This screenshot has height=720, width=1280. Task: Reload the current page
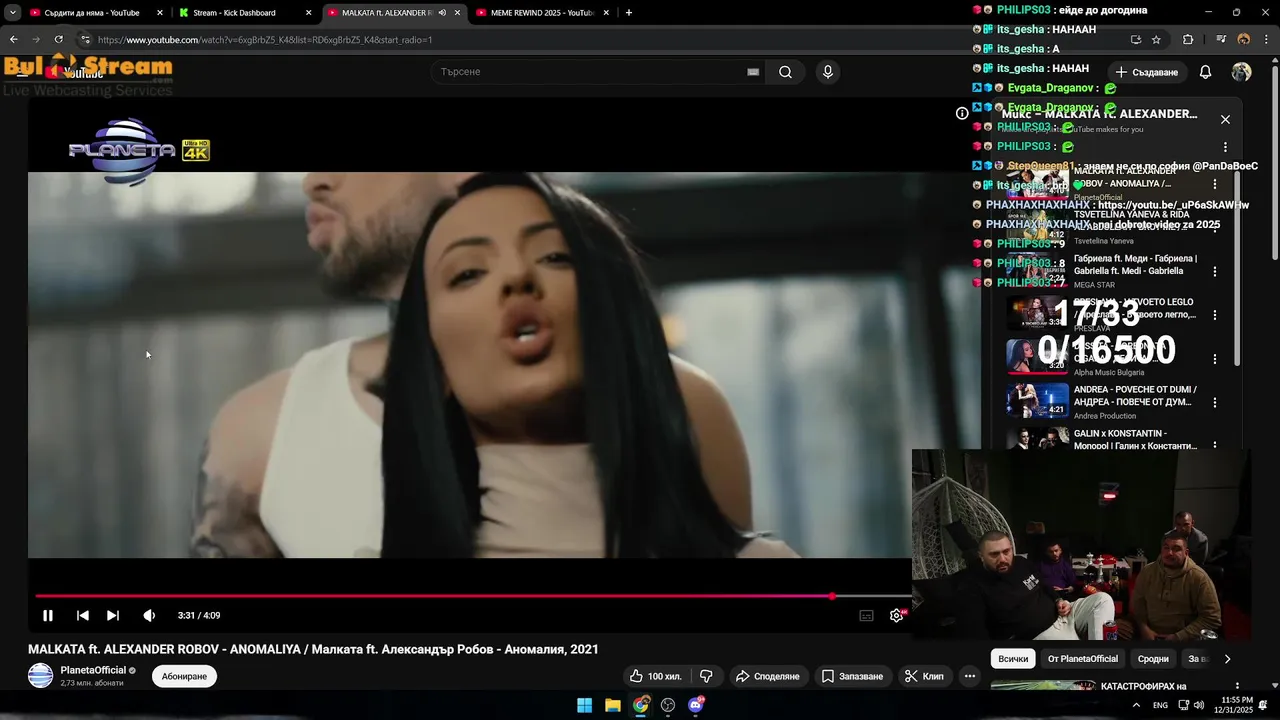coord(58,40)
